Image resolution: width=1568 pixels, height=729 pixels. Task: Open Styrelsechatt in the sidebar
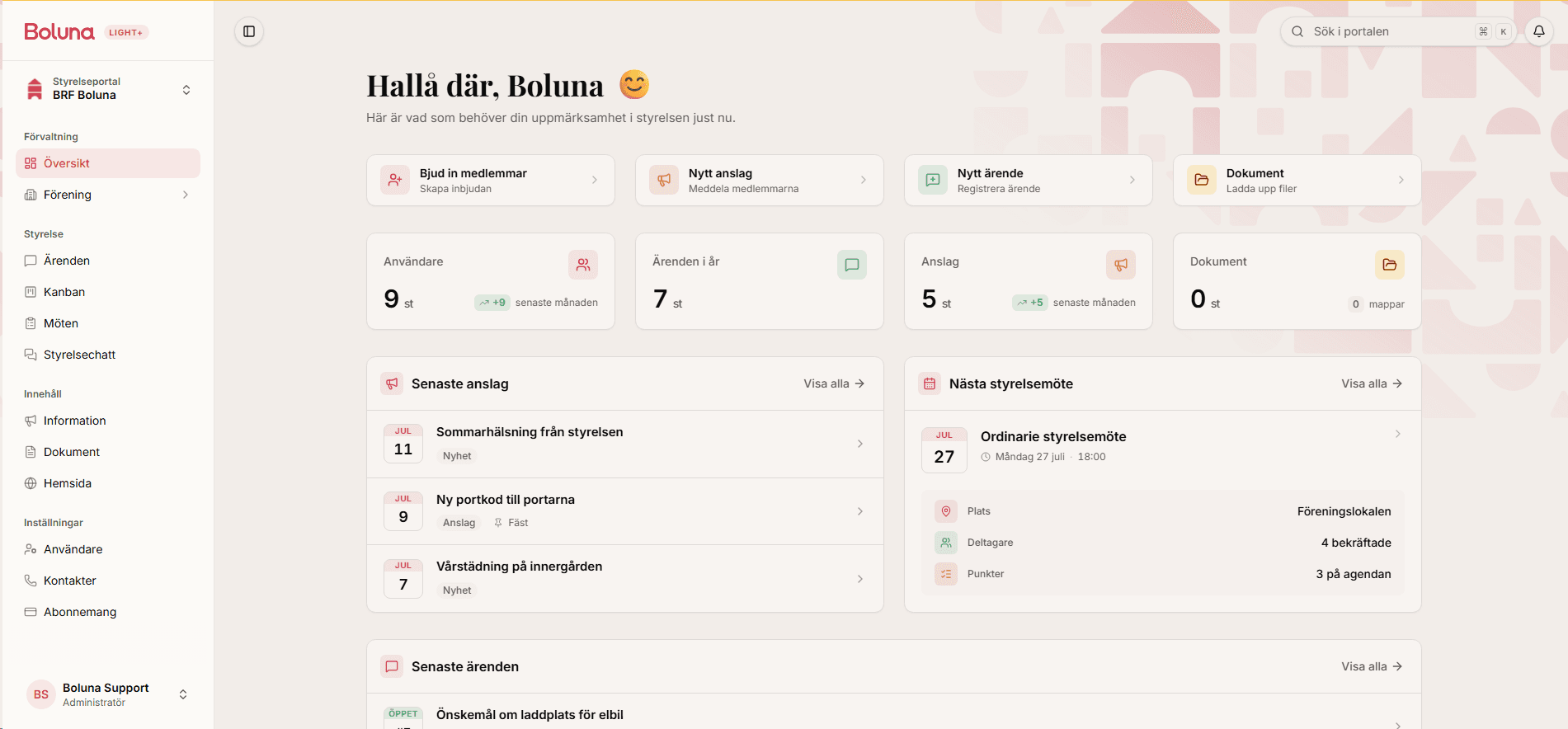pyautogui.click(x=108, y=355)
